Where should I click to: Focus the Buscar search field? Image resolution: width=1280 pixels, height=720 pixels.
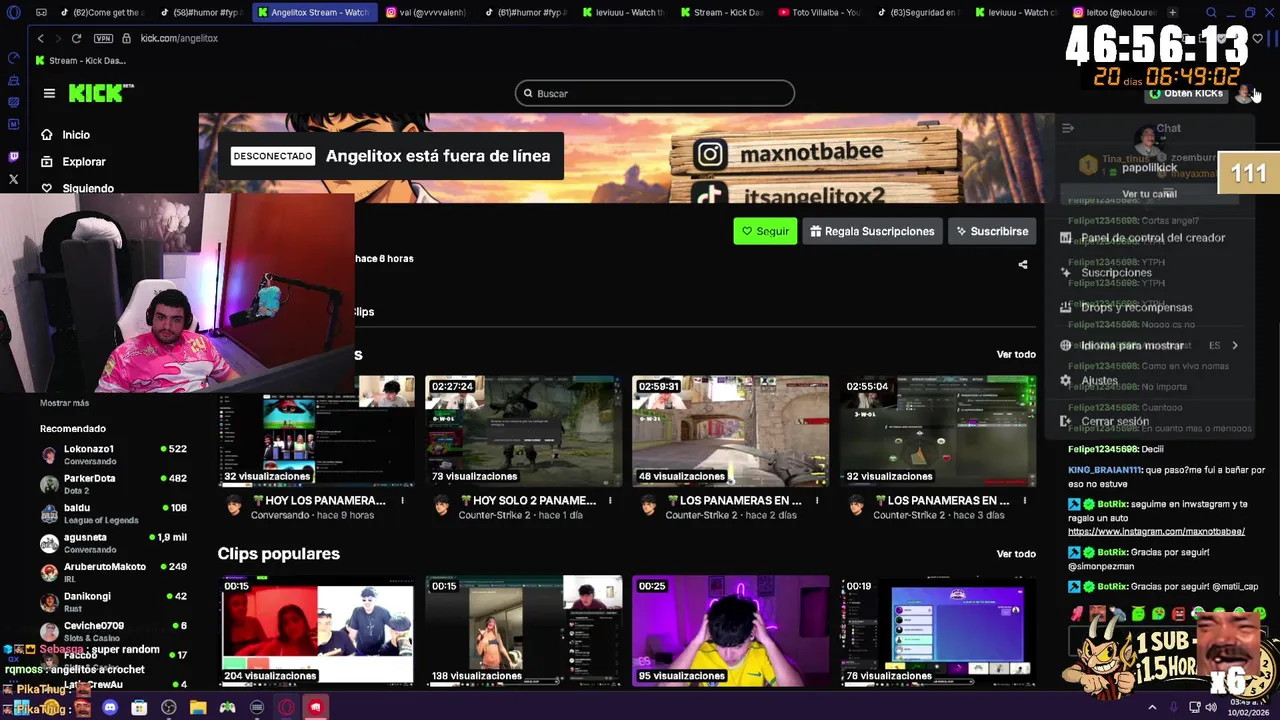point(655,93)
